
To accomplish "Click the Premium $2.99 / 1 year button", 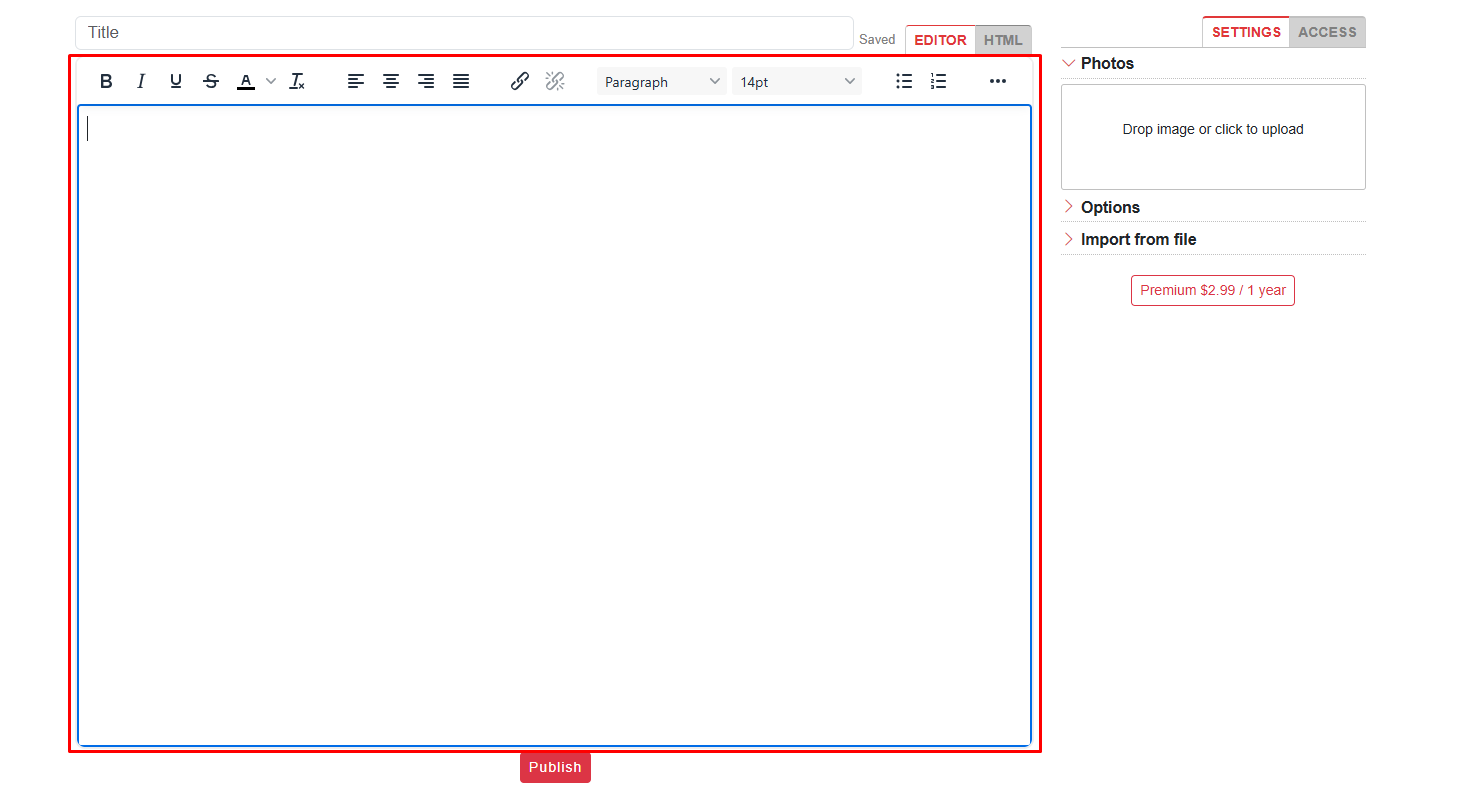I will pyautogui.click(x=1213, y=290).
